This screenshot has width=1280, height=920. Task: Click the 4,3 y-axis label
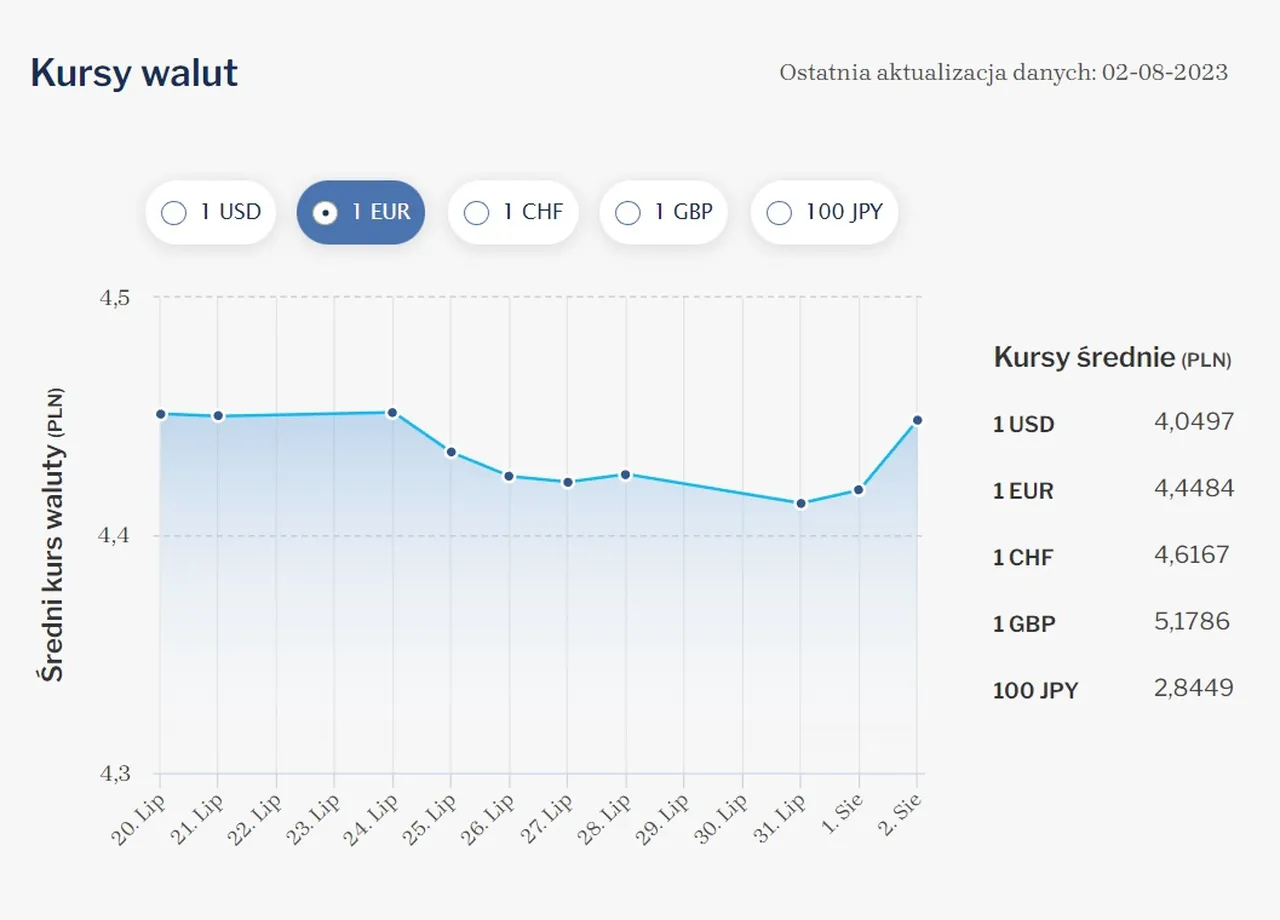115,774
